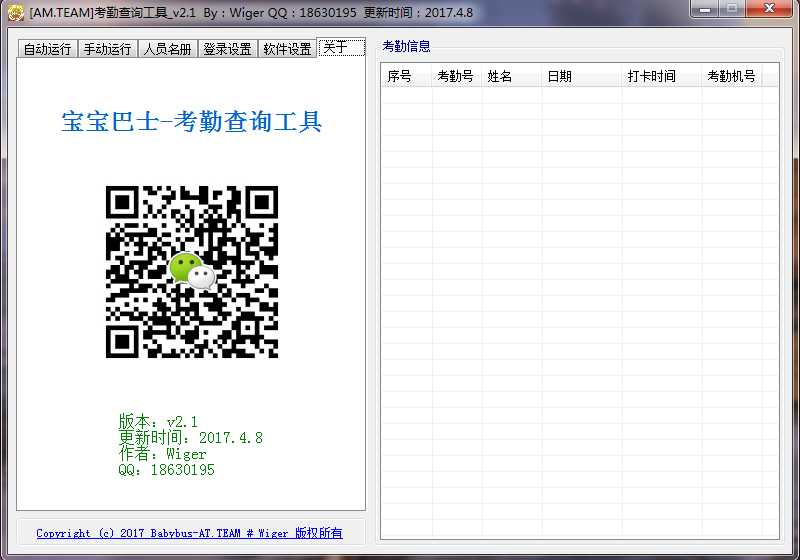Click the 更新时间：2017.4.8 line in the about panel
Screen dimensions: 800x560
pyautogui.click(x=191, y=438)
